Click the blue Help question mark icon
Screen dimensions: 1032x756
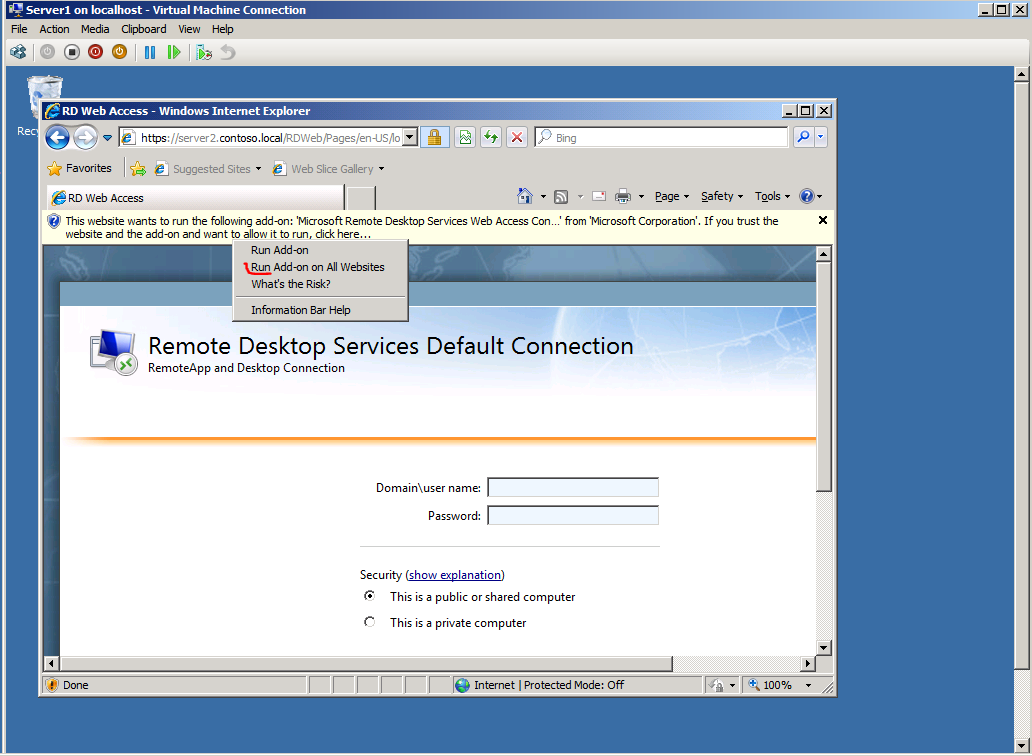click(x=806, y=196)
